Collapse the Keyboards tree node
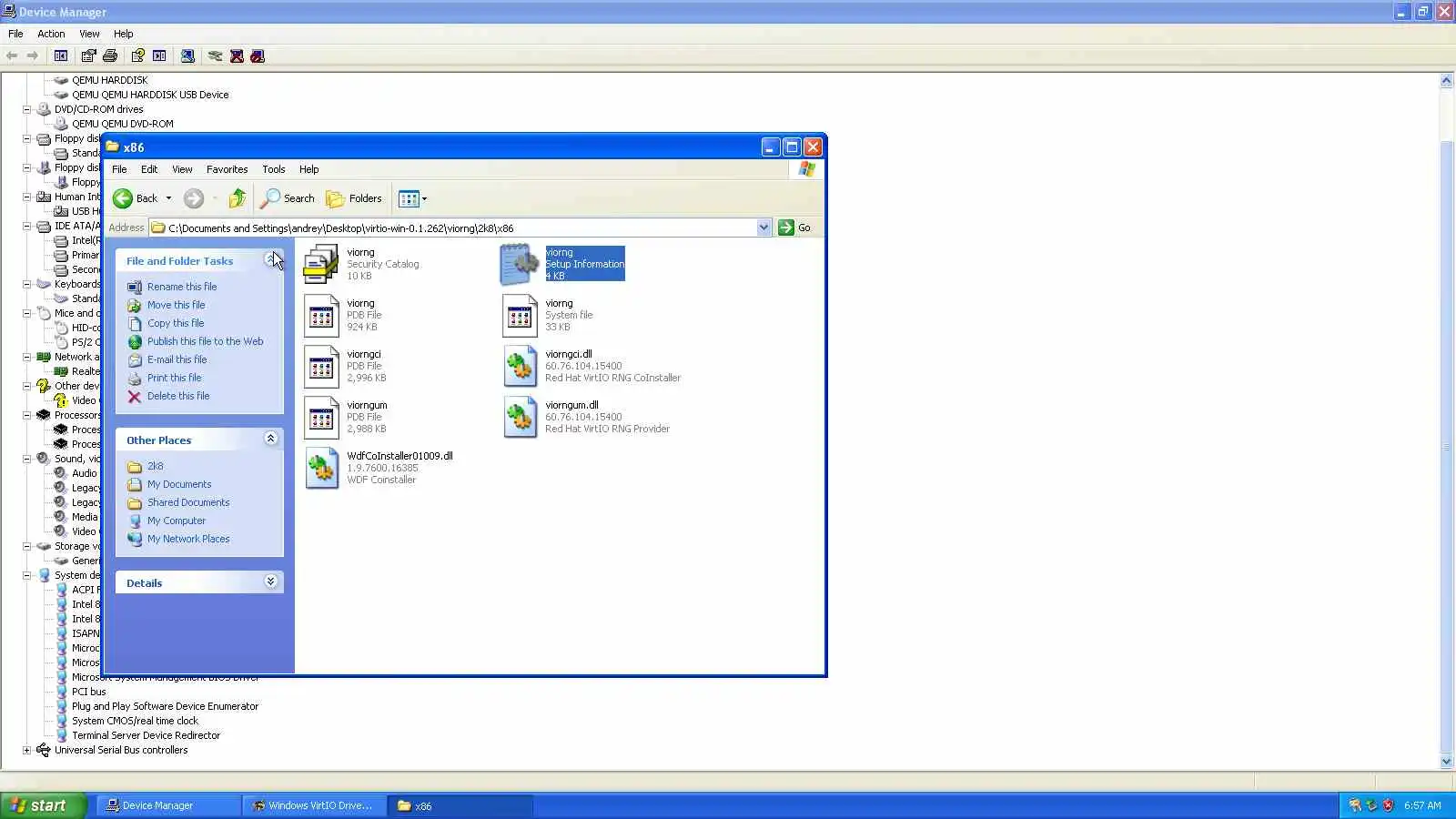 pos(26,284)
